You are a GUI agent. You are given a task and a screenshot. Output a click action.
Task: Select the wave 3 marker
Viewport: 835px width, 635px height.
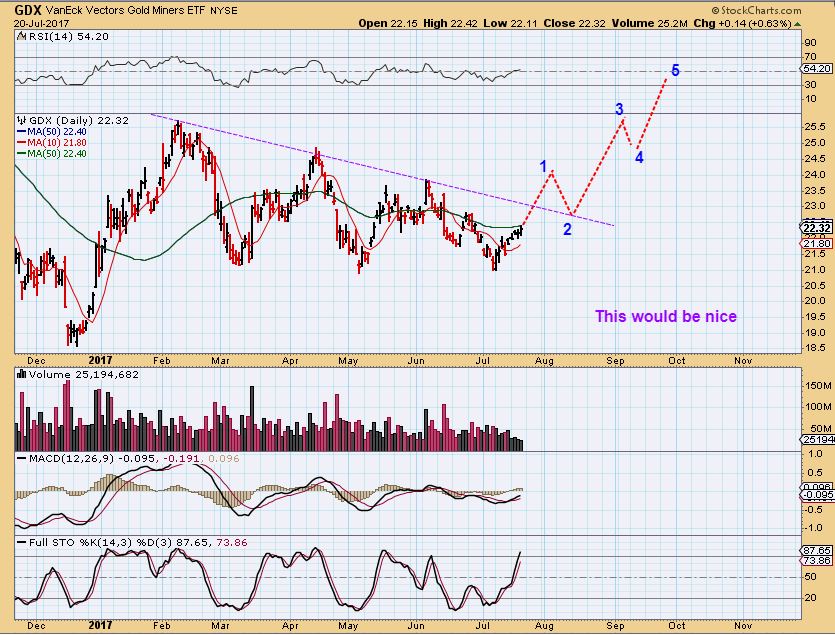619,109
